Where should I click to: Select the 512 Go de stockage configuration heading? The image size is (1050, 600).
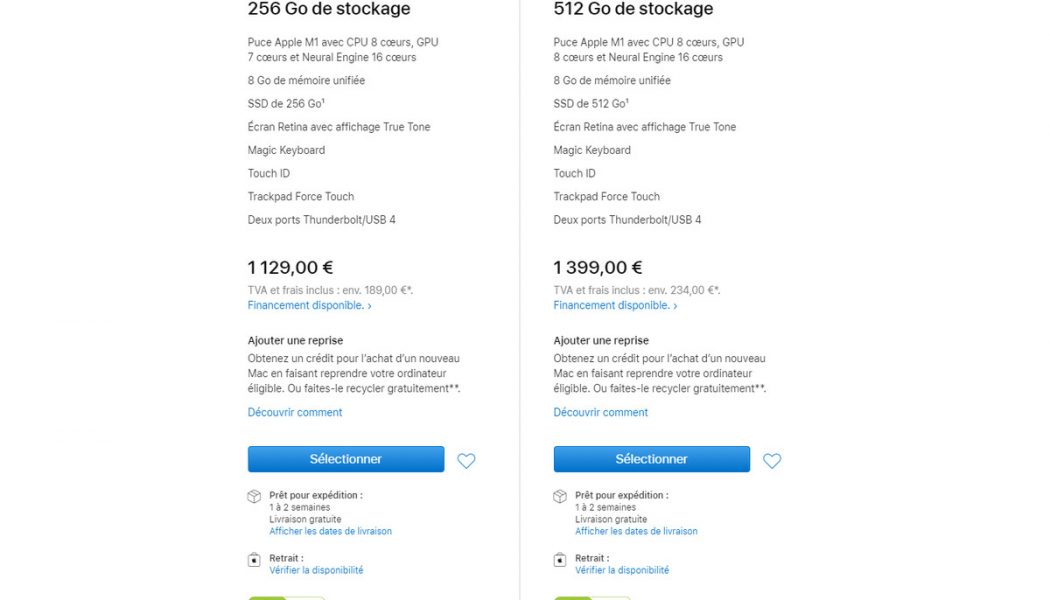[633, 8]
